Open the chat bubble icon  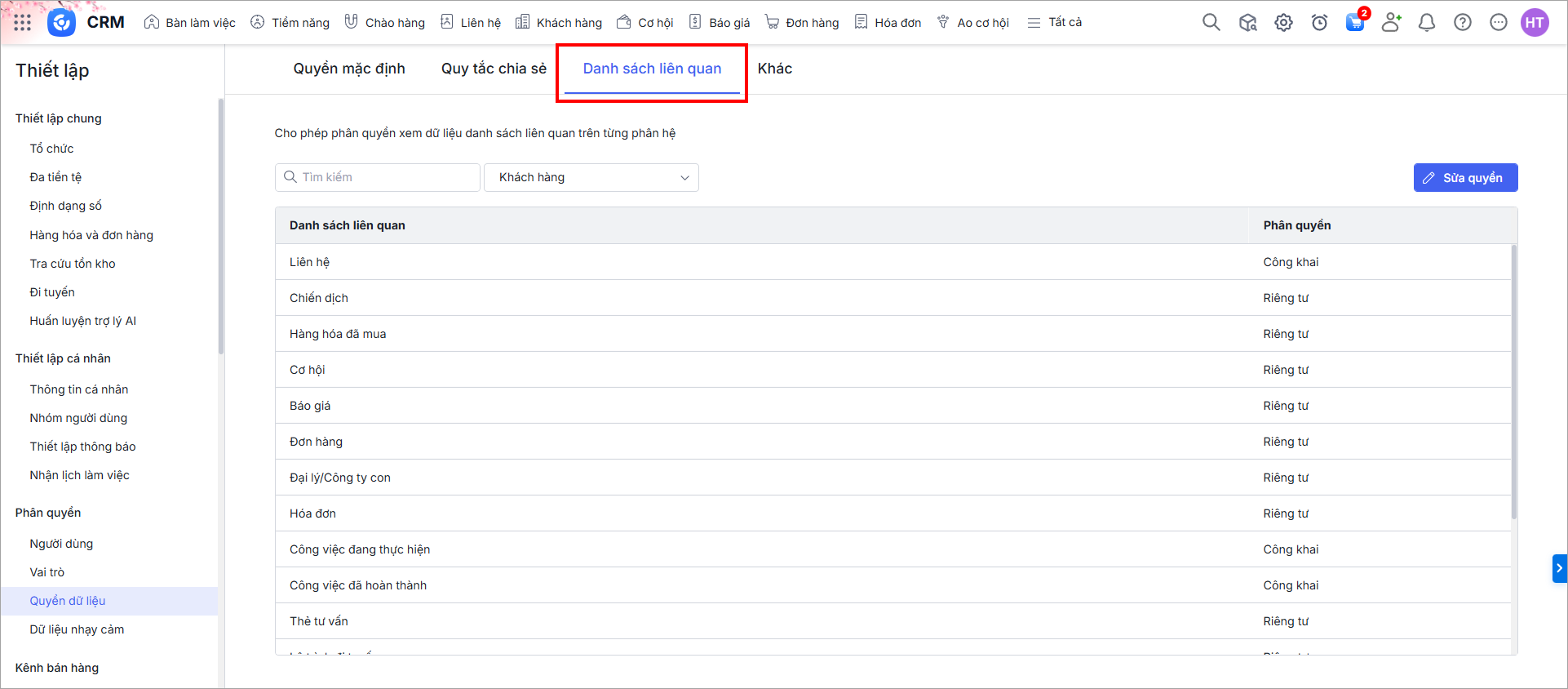click(1499, 22)
